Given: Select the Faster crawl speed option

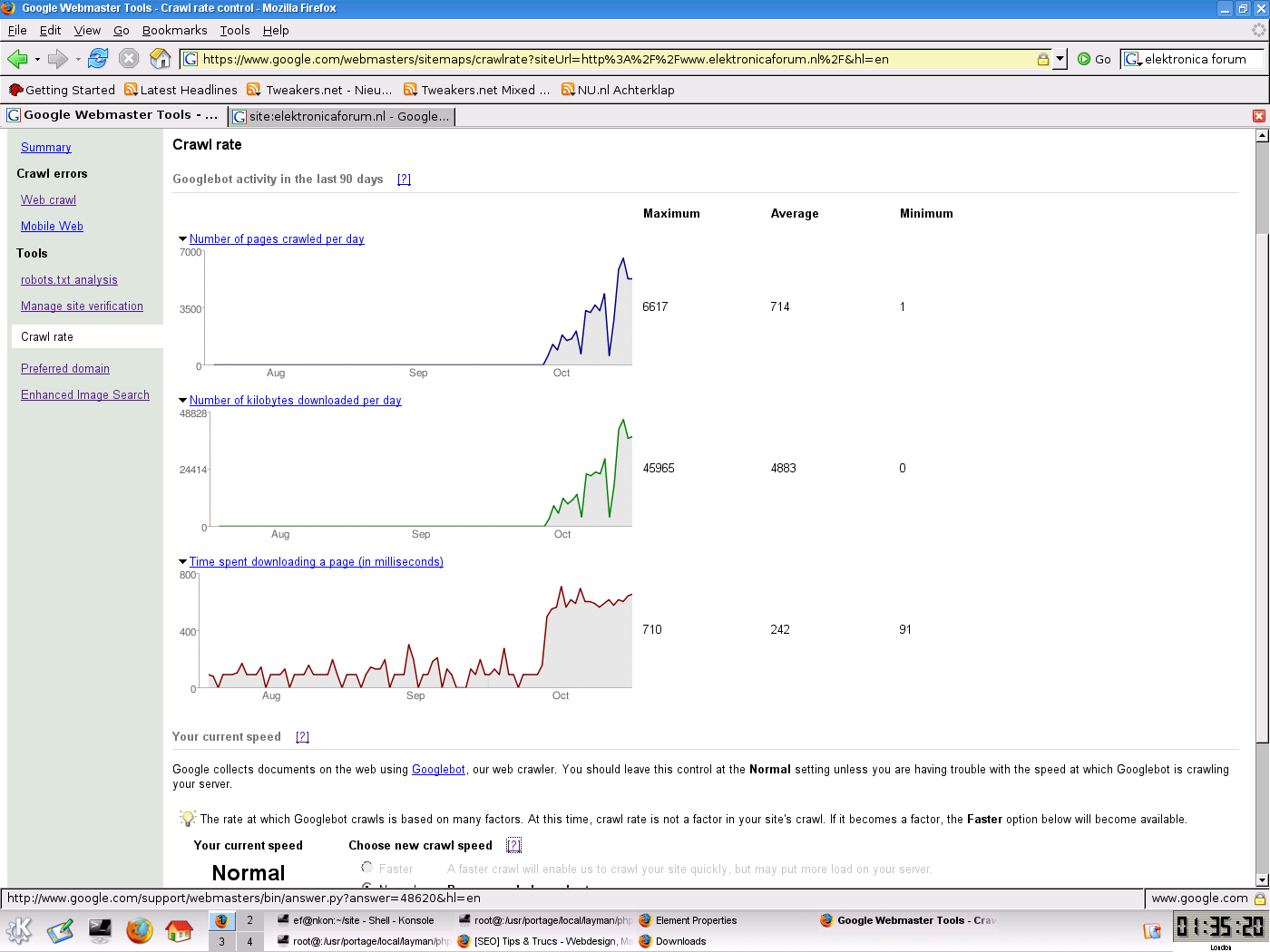Looking at the screenshot, I should pyautogui.click(x=367, y=868).
